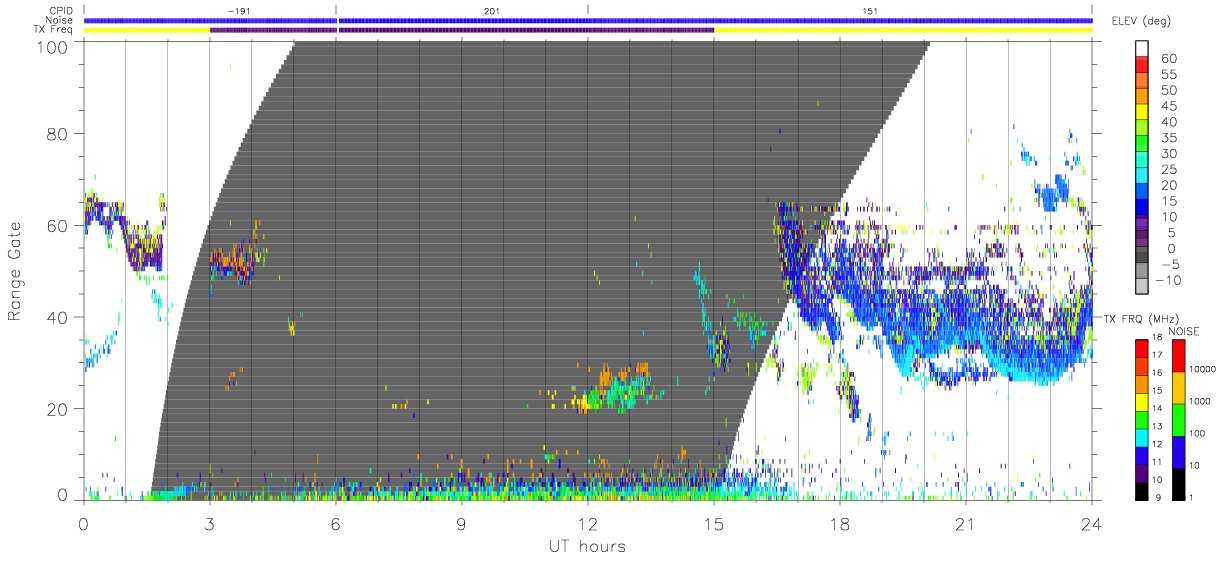Click the '1000' label on NOISE colorbar
Viewport: 1228px width, 567px height.
tap(1202, 402)
